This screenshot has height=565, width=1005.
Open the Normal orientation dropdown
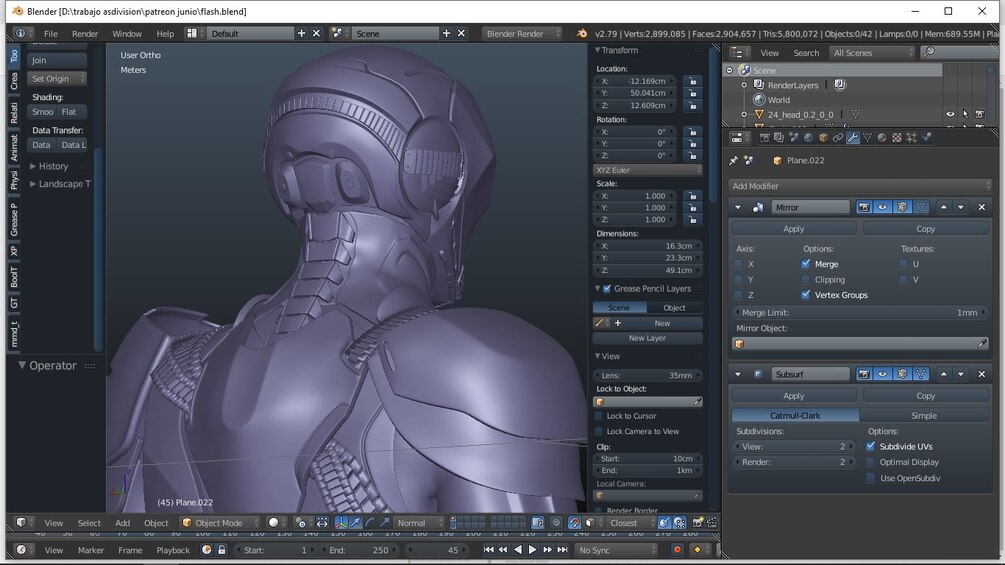[418, 523]
